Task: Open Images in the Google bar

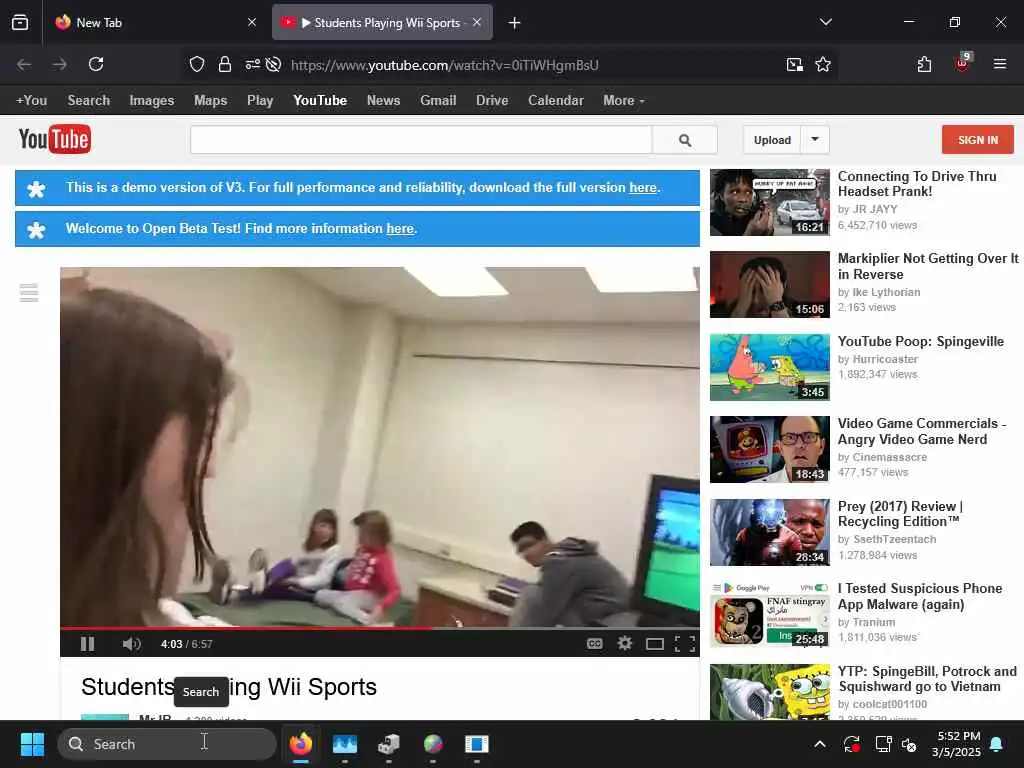Action: 152,101
